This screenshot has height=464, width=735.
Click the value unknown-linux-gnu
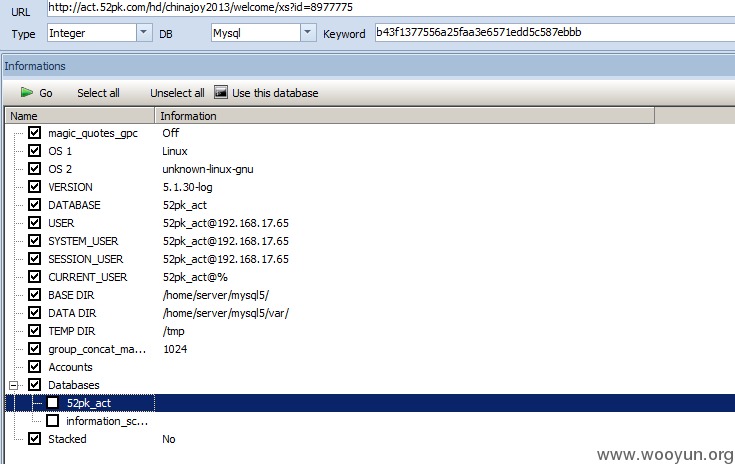[208, 169]
